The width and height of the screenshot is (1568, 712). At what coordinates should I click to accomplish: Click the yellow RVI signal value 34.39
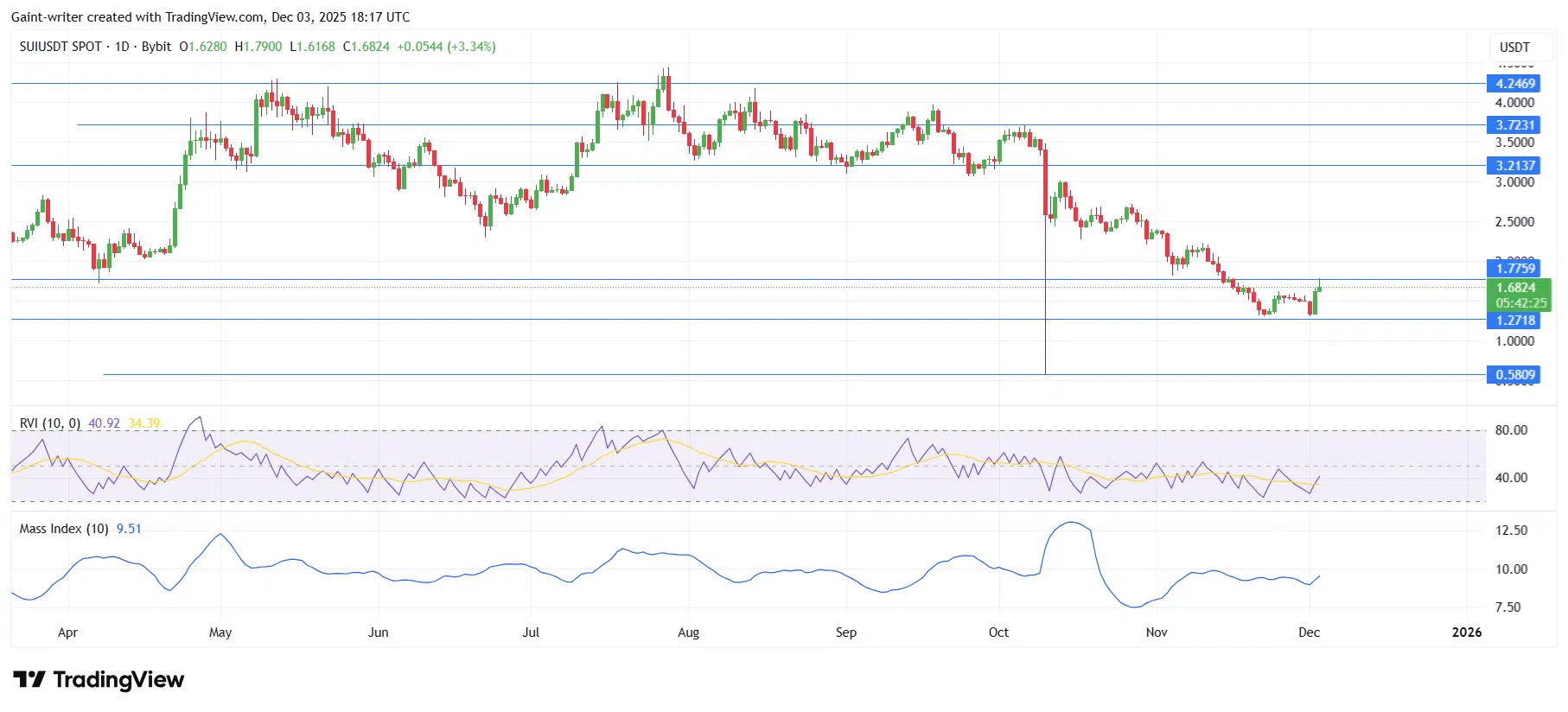[x=143, y=423]
